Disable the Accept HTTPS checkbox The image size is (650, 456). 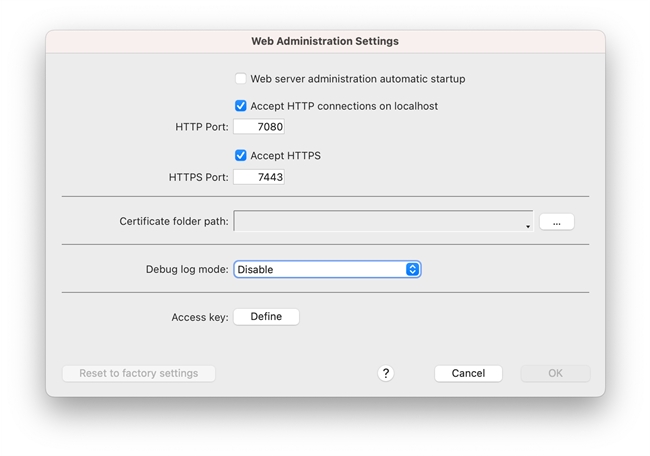[x=241, y=156]
